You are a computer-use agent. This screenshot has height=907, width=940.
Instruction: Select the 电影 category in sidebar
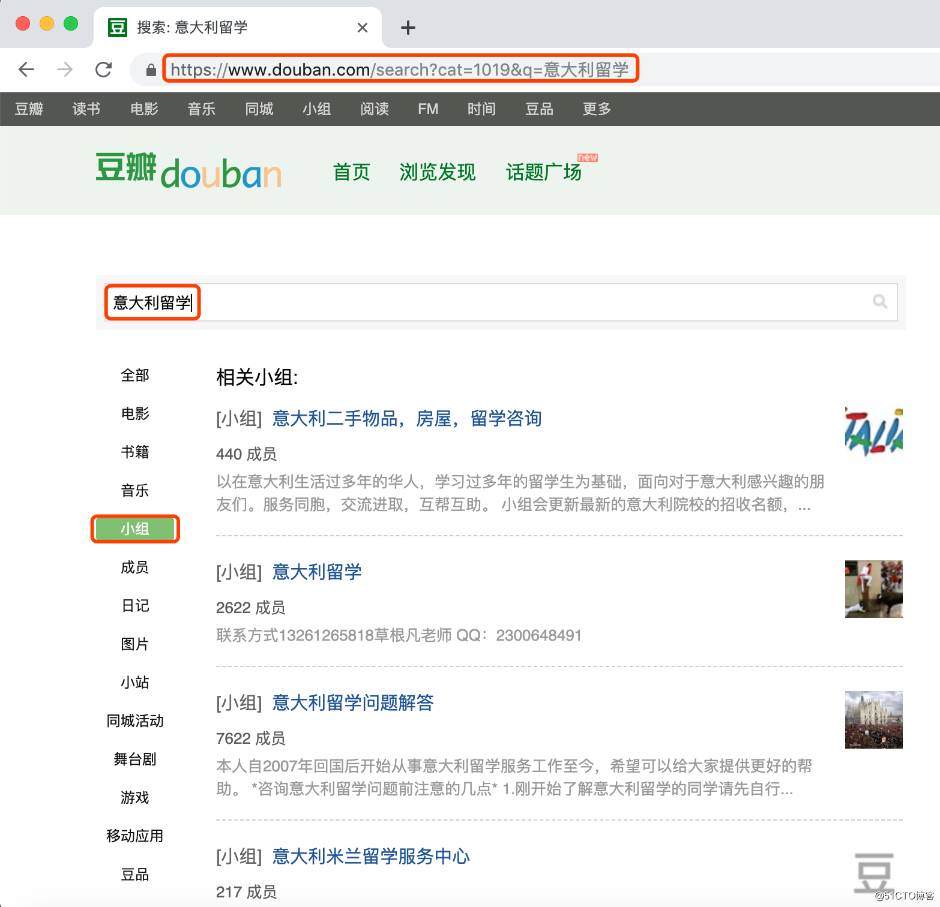point(135,414)
